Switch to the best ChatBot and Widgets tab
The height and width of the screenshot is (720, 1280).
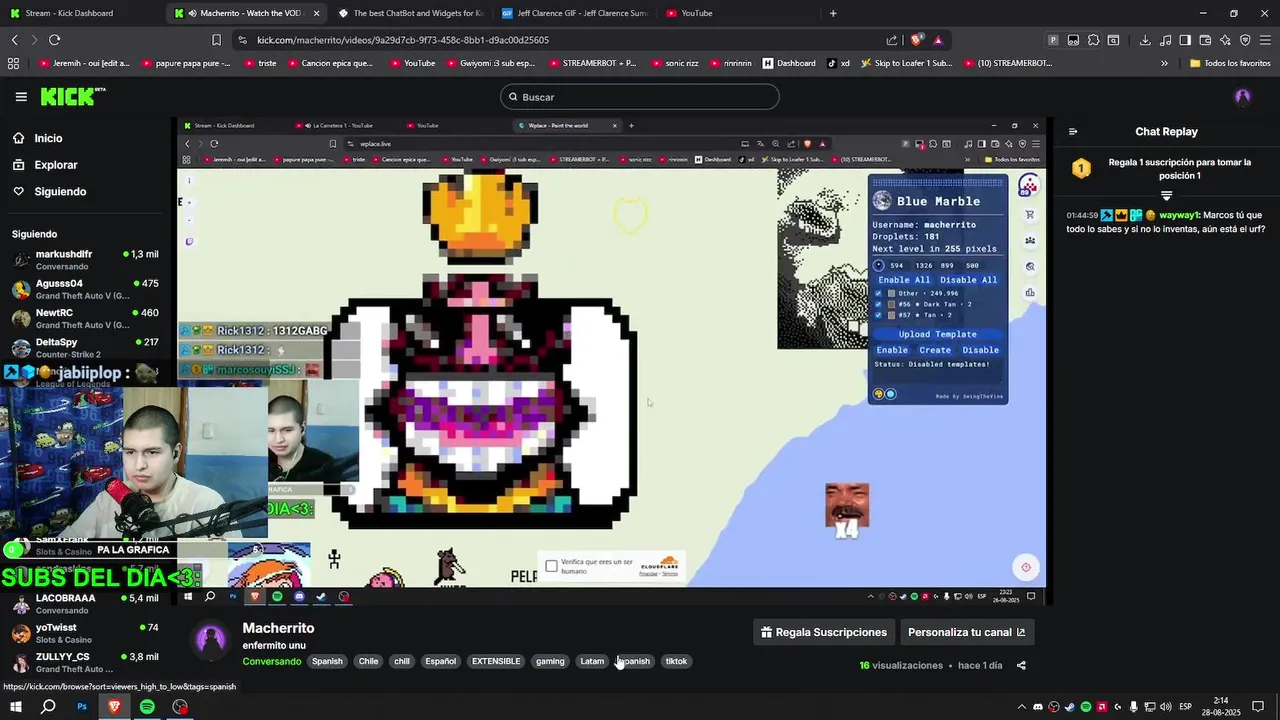coord(410,13)
